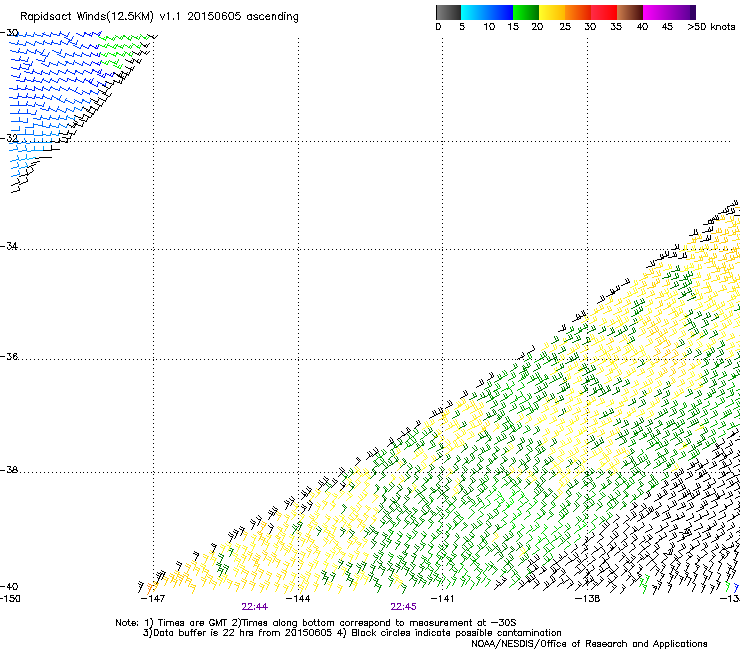This screenshot has height=650, width=740.
Task: Click the orange wind barb near -147 longitude
Action: 150,588
